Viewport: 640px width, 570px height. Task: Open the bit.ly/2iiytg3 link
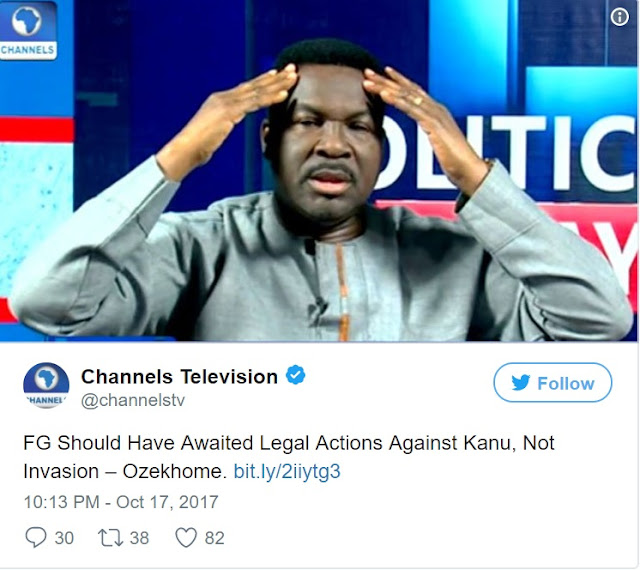click(x=287, y=472)
